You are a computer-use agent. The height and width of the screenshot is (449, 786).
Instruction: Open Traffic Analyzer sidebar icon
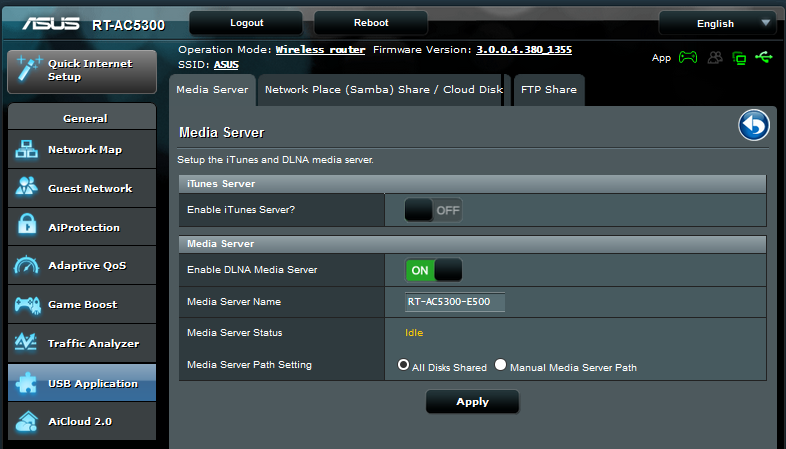coord(26,343)
